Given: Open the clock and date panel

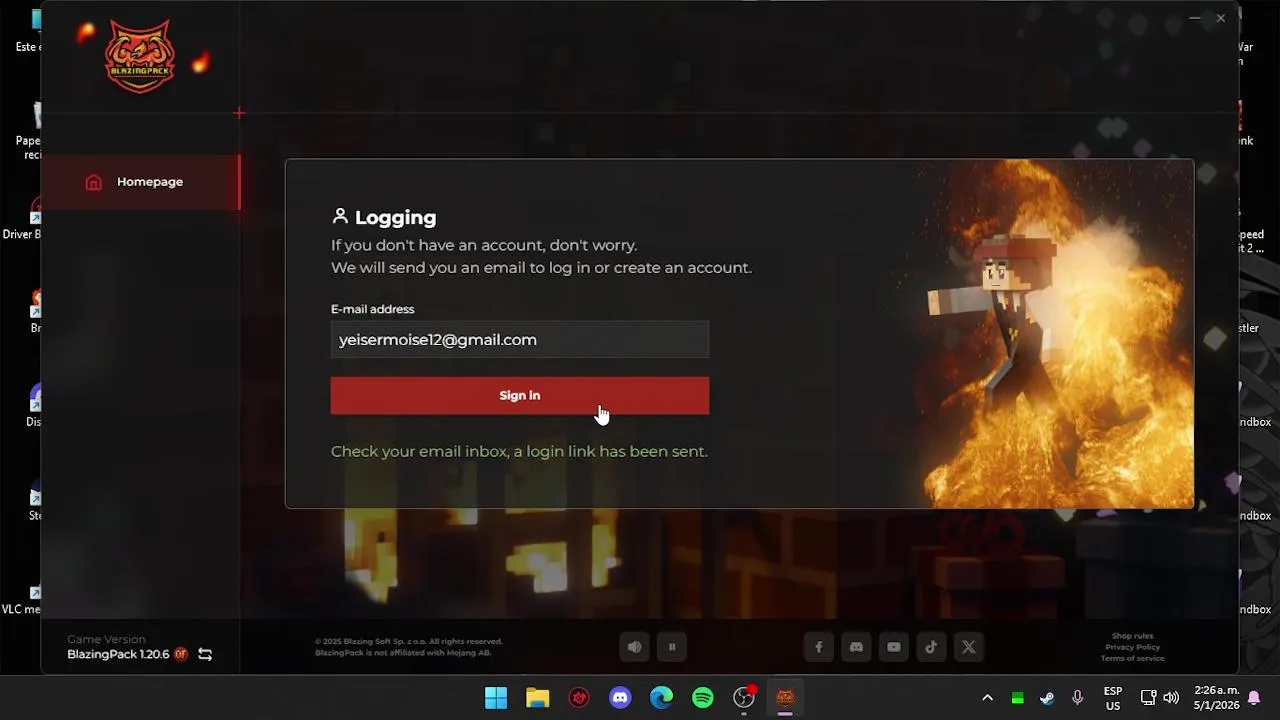Looking at the screenshot, I should tap(1217, 698).
